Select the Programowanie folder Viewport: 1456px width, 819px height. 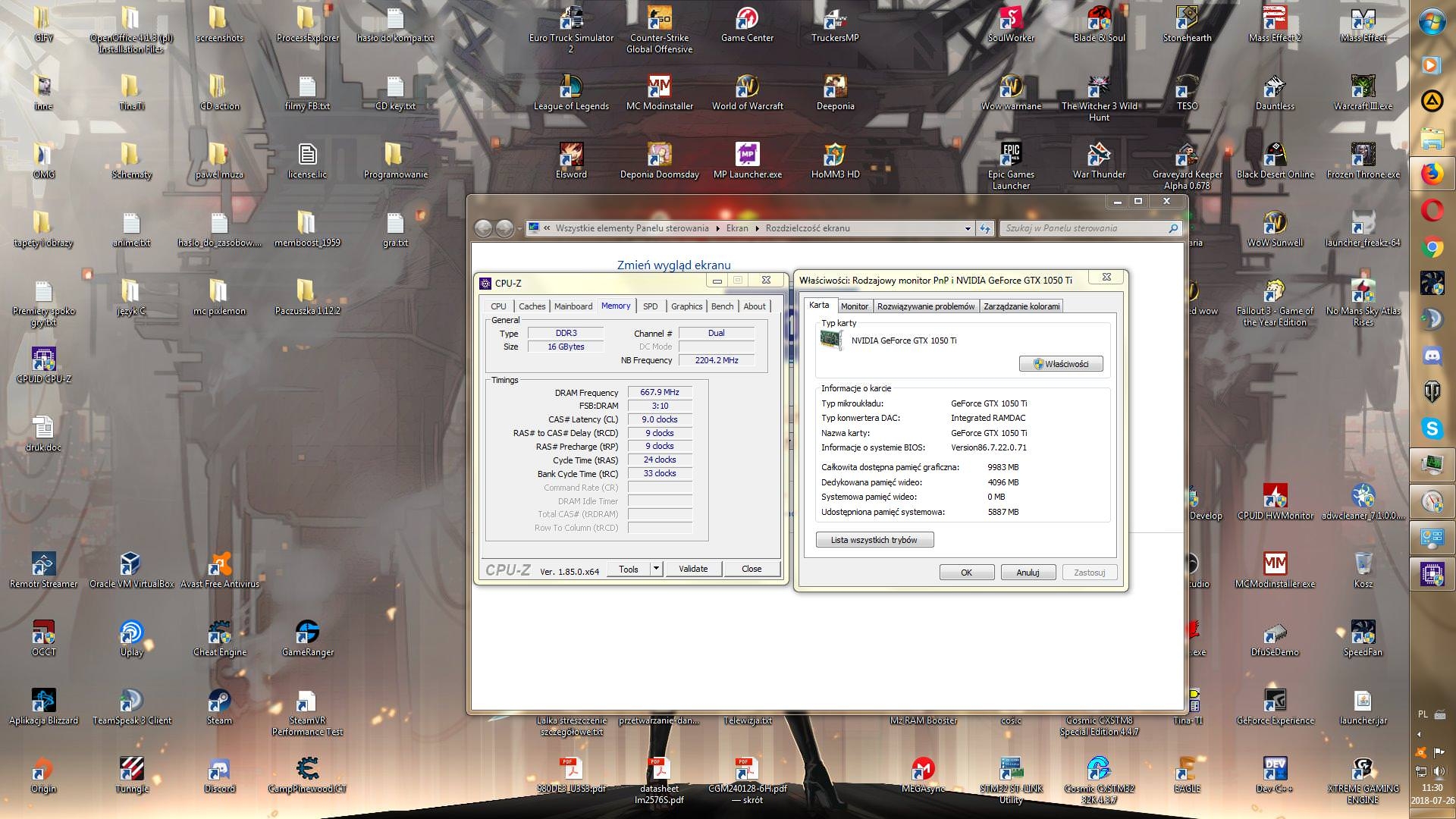coord(395,161)
